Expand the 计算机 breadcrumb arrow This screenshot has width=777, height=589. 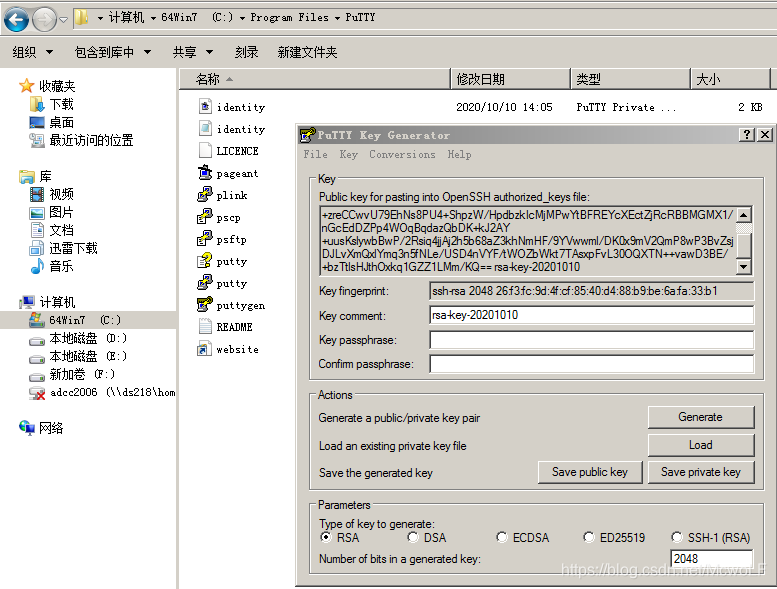(x=153, y=18)
